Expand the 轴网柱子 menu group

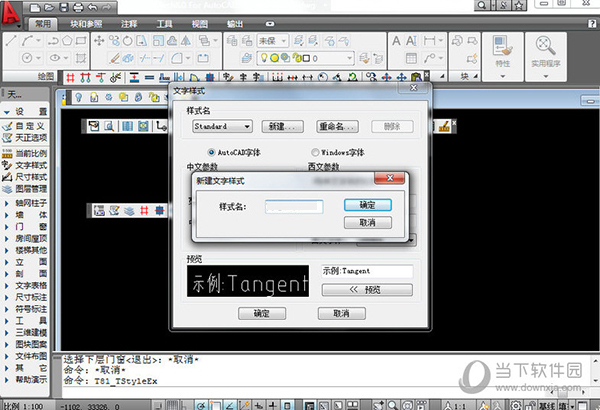click(25, 203)
